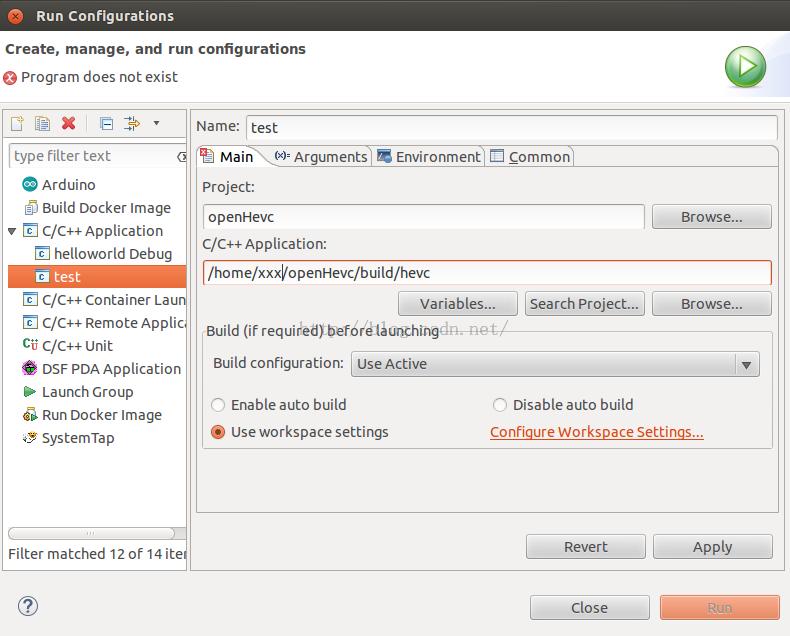Click the C/C++ Application path field
The height and width of the screenshot is (636, 790).
[x=487, y=273]
